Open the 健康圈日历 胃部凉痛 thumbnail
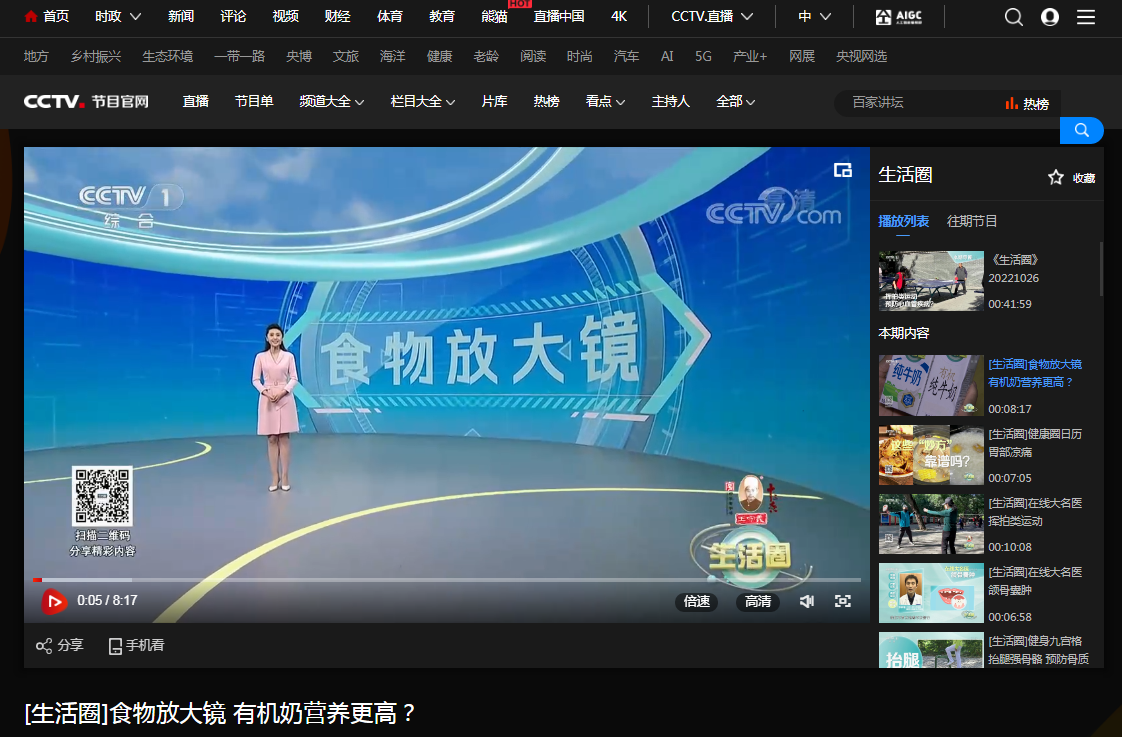 [931, 455]
